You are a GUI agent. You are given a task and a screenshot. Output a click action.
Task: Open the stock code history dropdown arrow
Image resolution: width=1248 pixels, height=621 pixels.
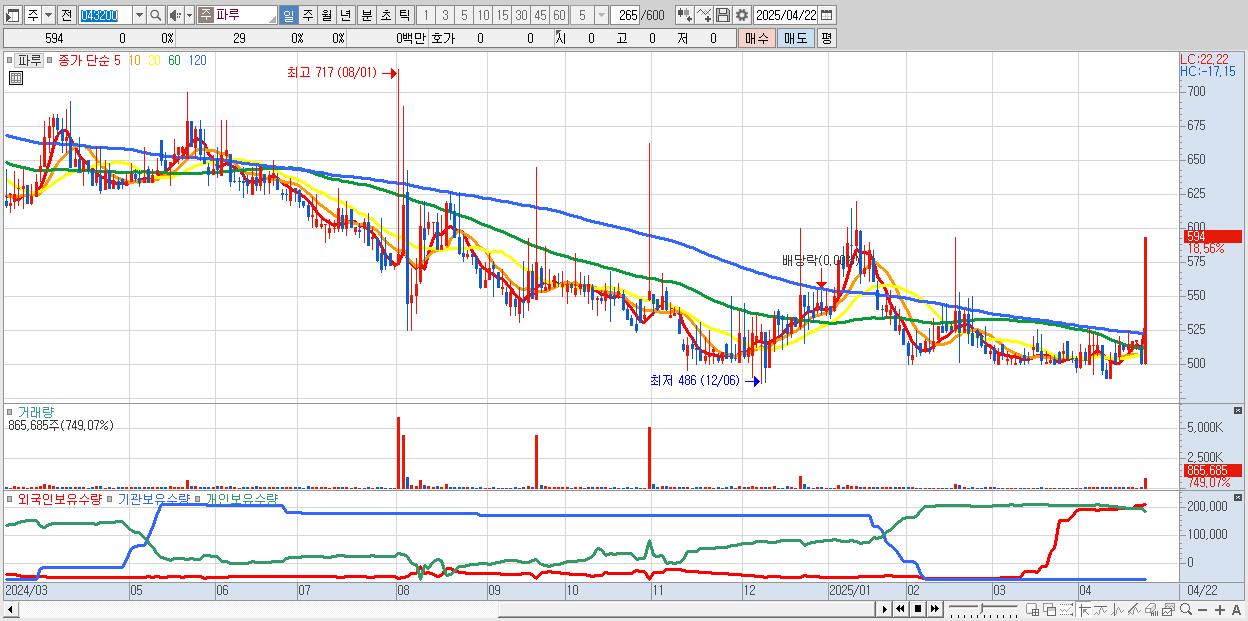pyautogui.click(x=139, y=15)
